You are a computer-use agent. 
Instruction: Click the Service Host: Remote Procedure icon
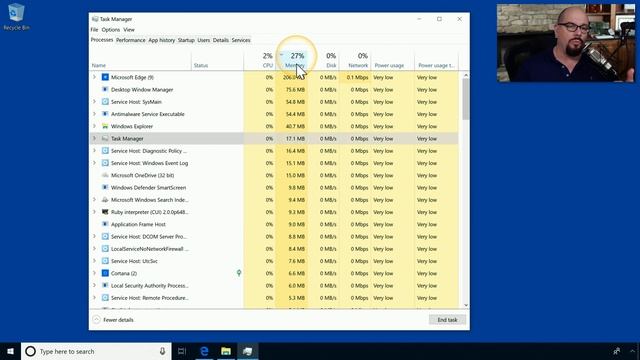coord(105,298)
